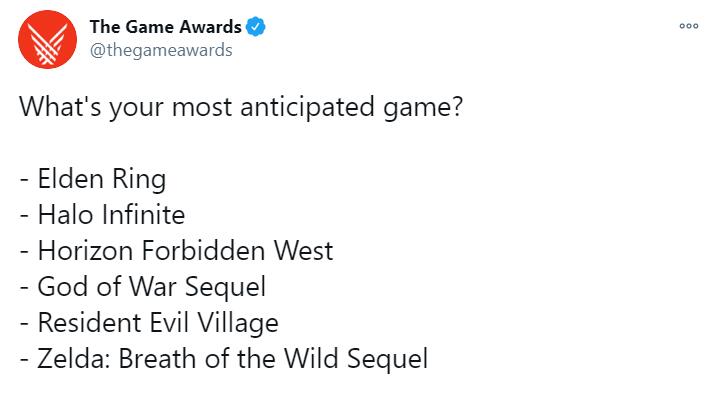Click the Elden Ring list entry

(93, 179)
